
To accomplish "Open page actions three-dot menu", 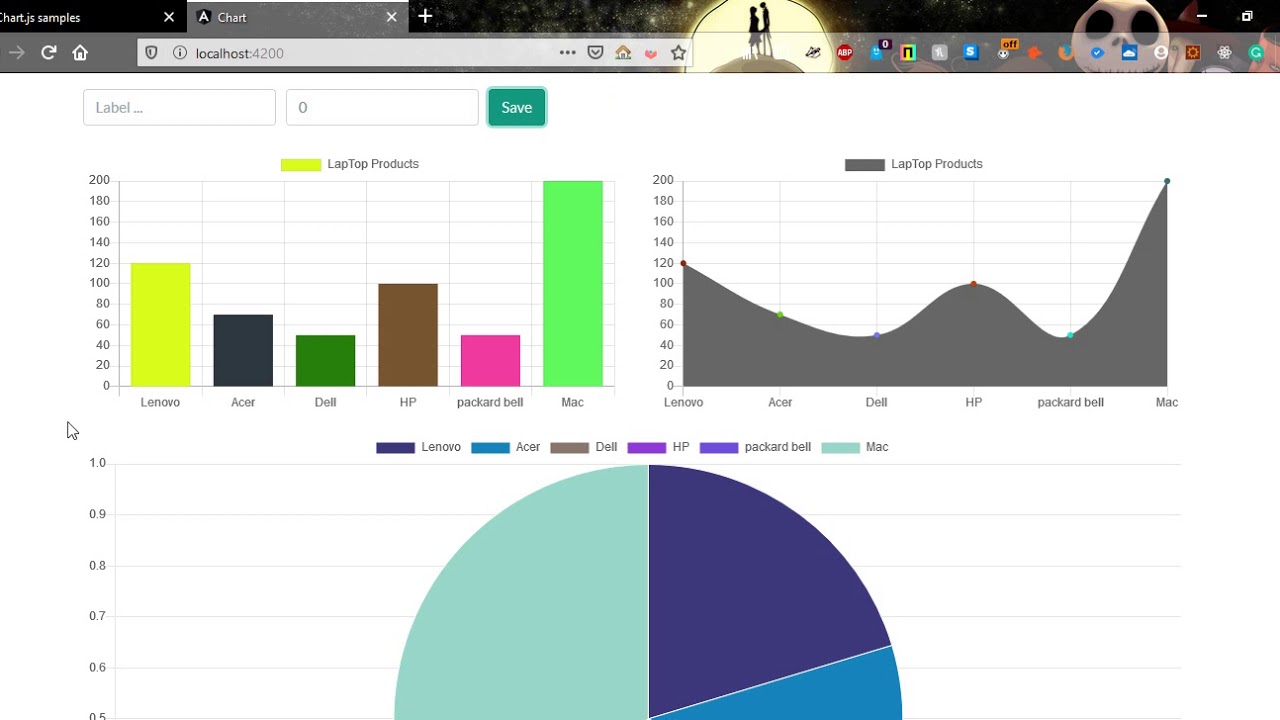I will (x=567, y=53).
